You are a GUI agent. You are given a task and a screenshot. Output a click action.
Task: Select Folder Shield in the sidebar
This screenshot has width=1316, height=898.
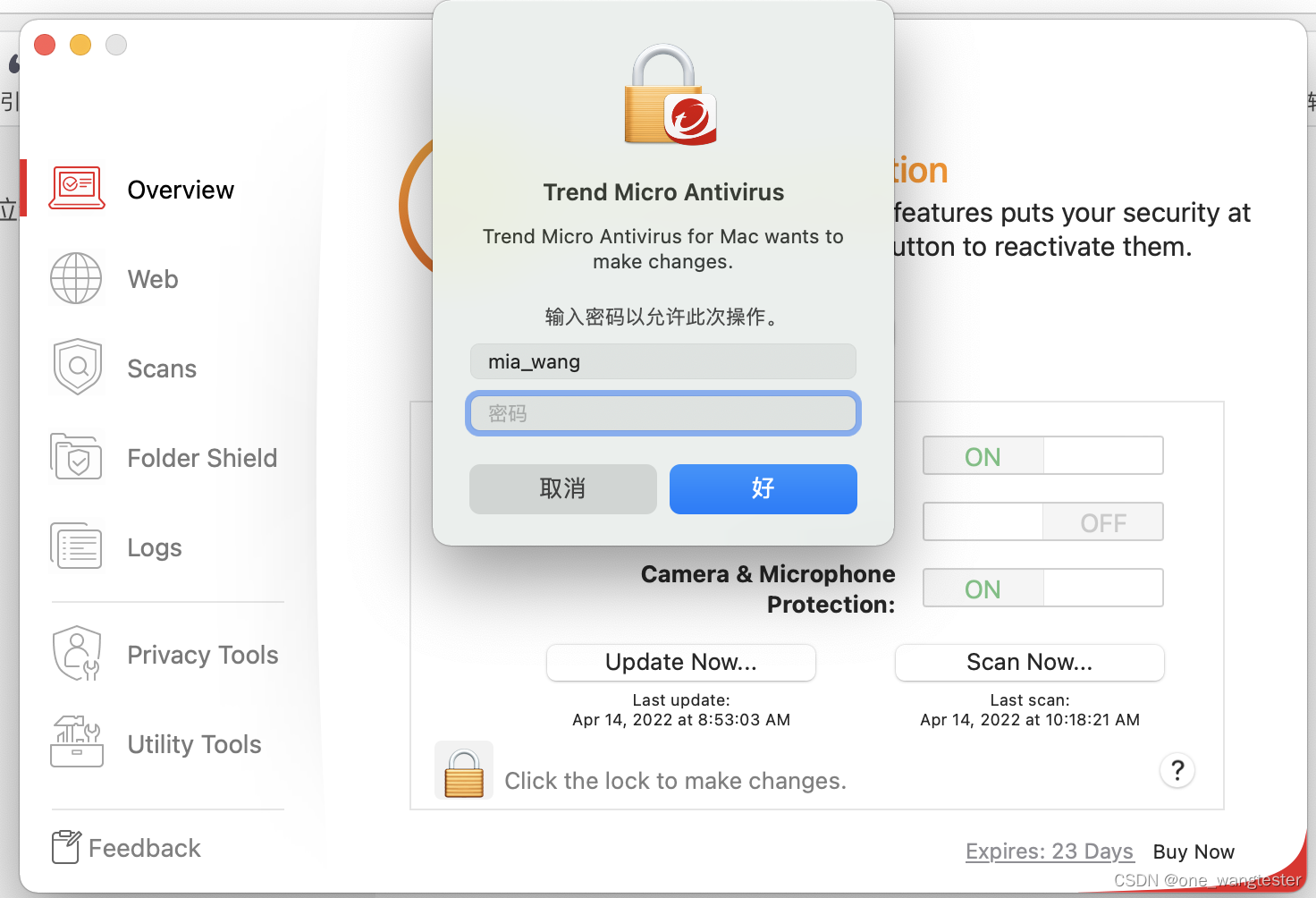click(202, 458)
